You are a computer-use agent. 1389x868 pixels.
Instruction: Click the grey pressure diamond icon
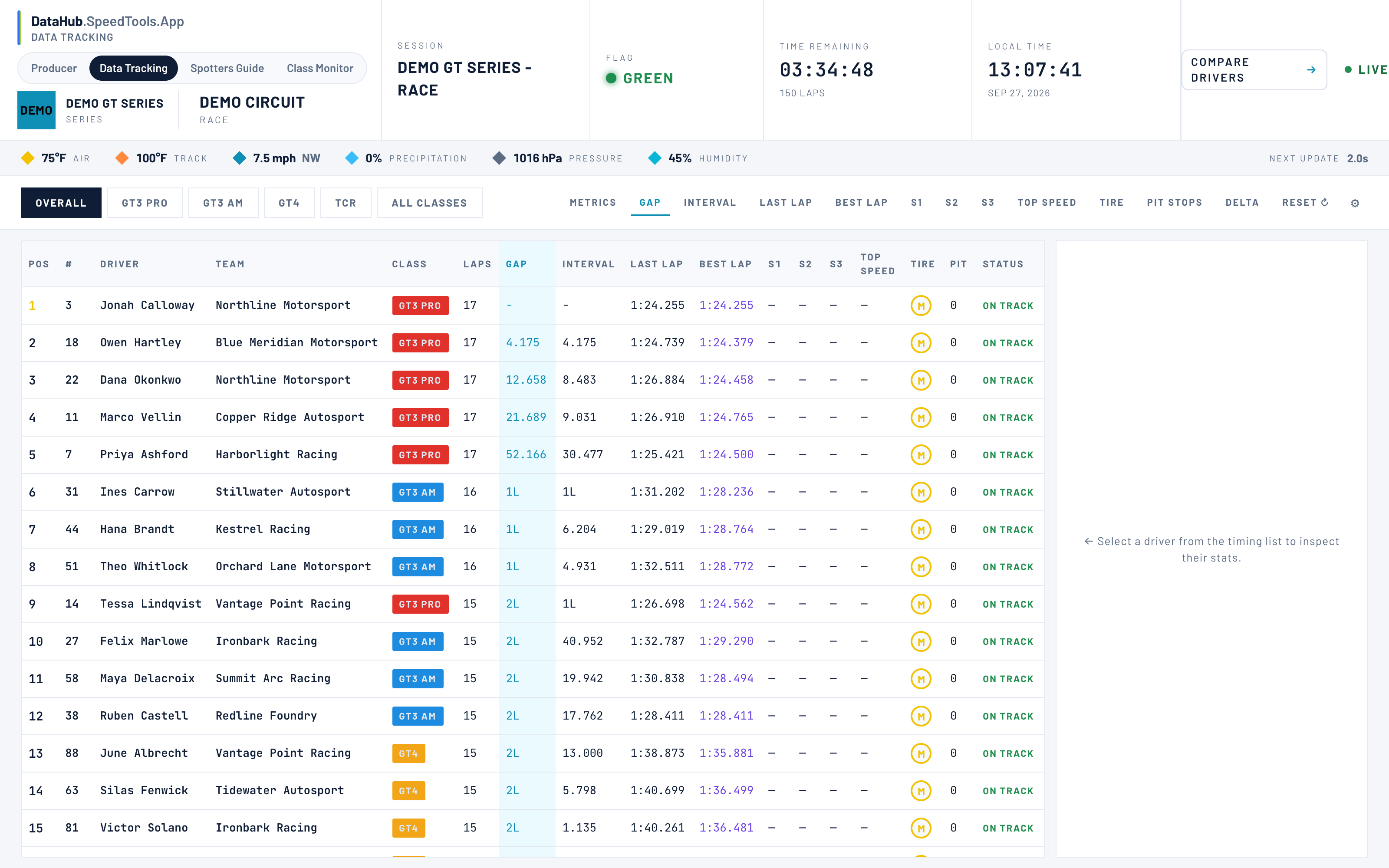499,158
